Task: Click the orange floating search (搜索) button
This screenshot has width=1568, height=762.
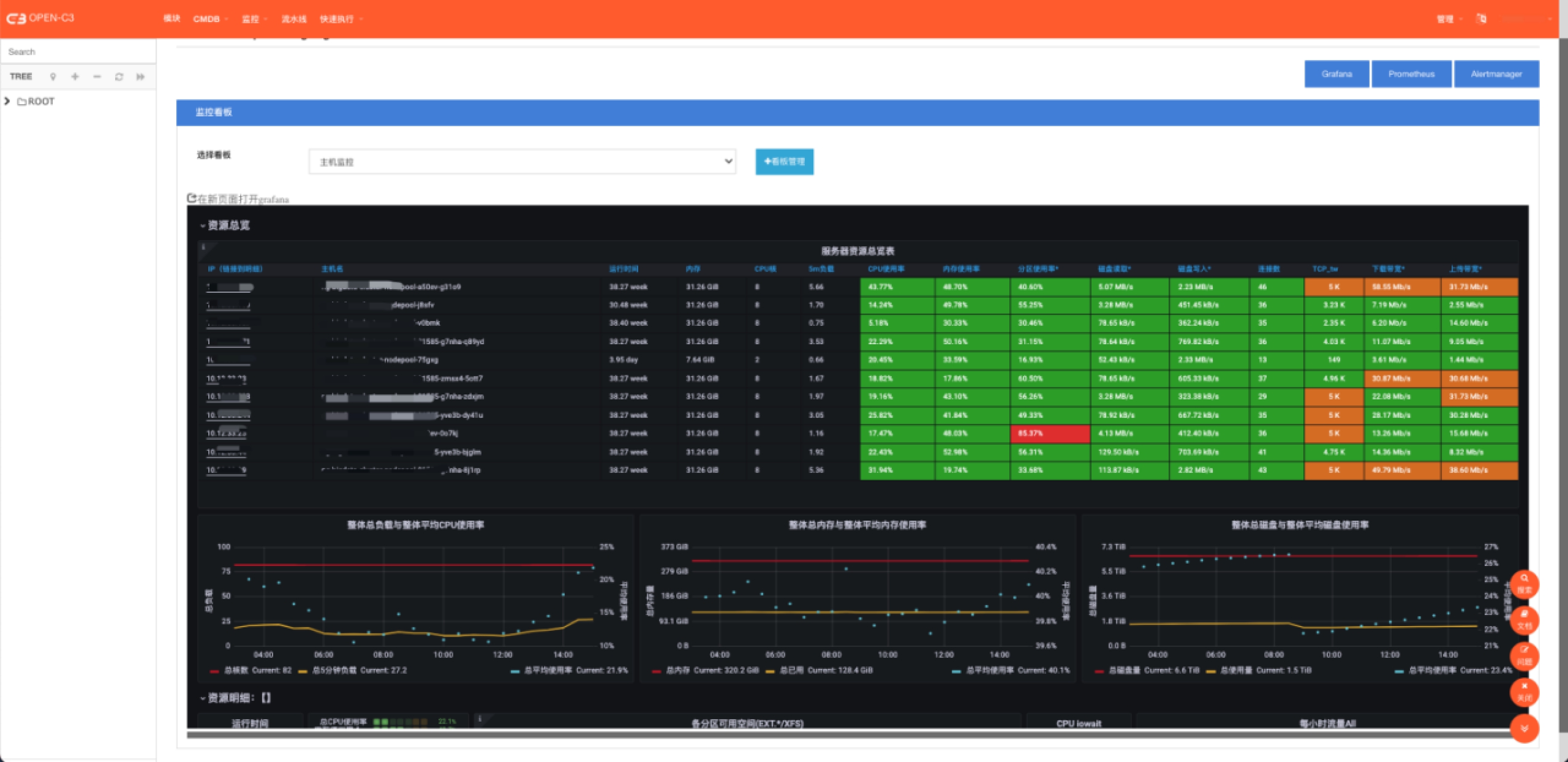Action: pyautogui.click(x=1524, y=584)
